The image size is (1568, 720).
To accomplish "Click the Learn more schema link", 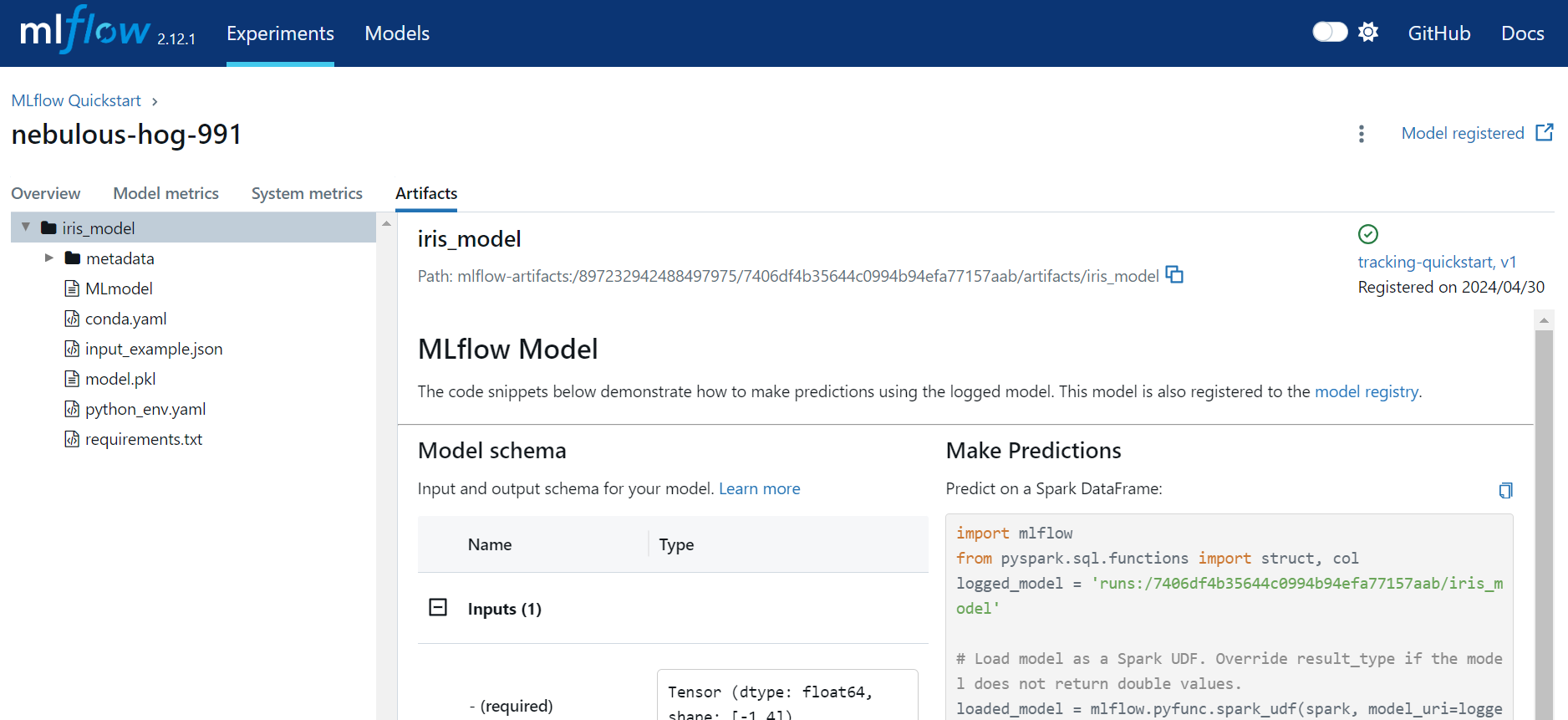I will point(760,488).
